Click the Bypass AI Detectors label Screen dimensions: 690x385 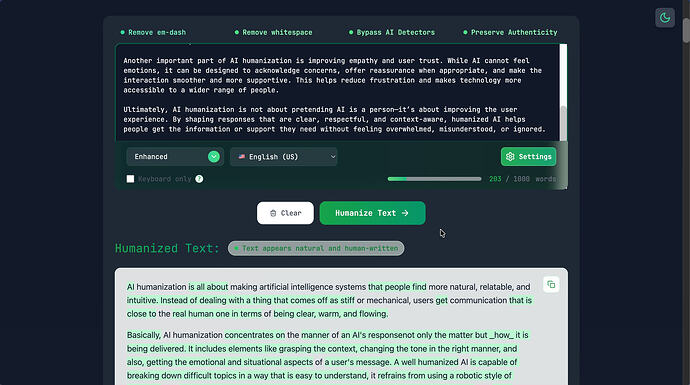coord(392,32)
